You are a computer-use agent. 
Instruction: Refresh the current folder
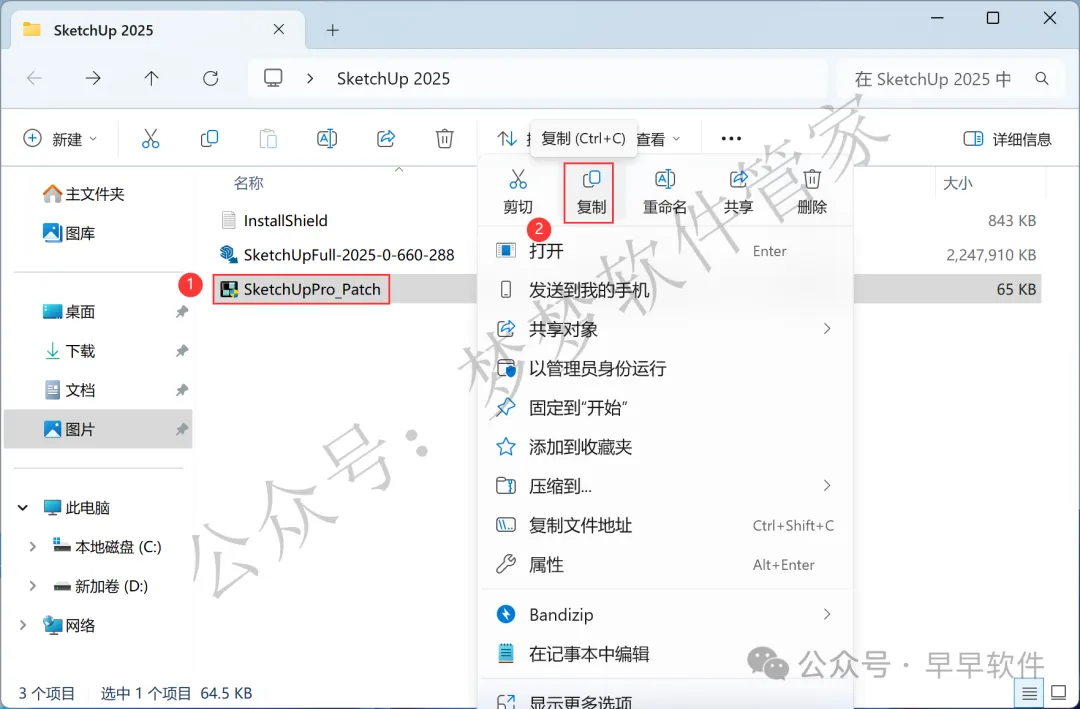point(211,79)
